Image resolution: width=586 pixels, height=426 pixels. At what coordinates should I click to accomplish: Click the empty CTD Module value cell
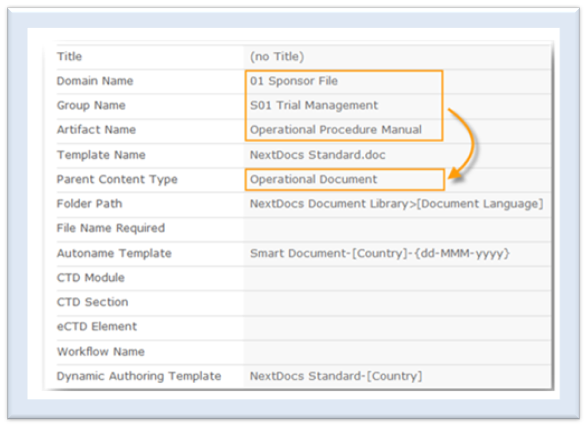click(397, 278)
